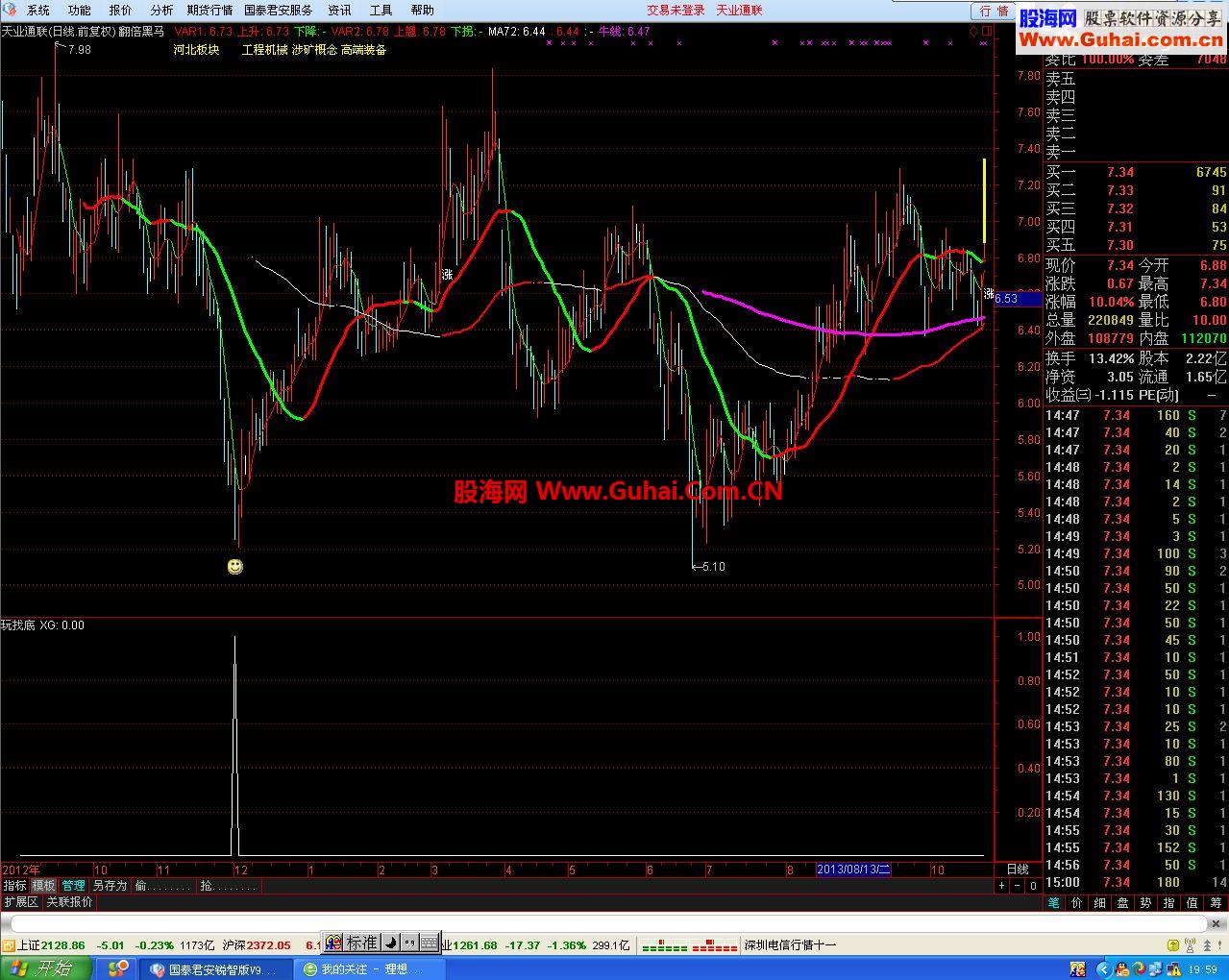Click the 买一 7.34 bid row

(1136, 172)
